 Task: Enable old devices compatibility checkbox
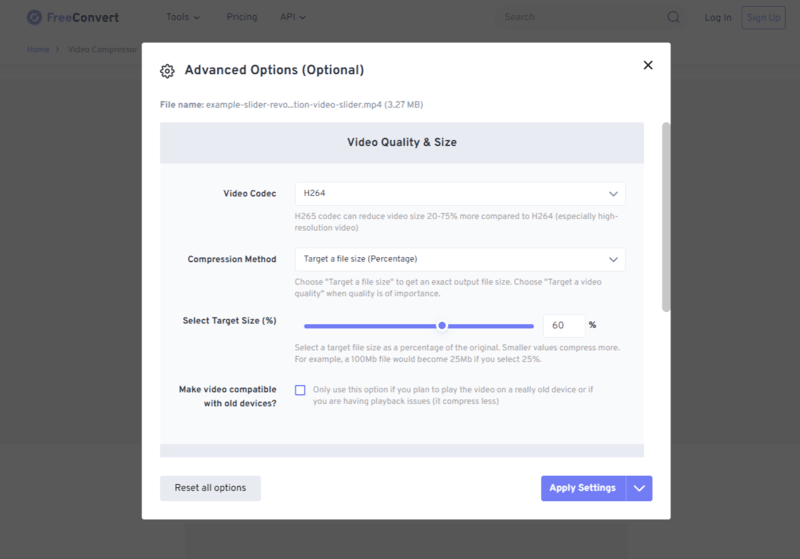tap(300, 390)
